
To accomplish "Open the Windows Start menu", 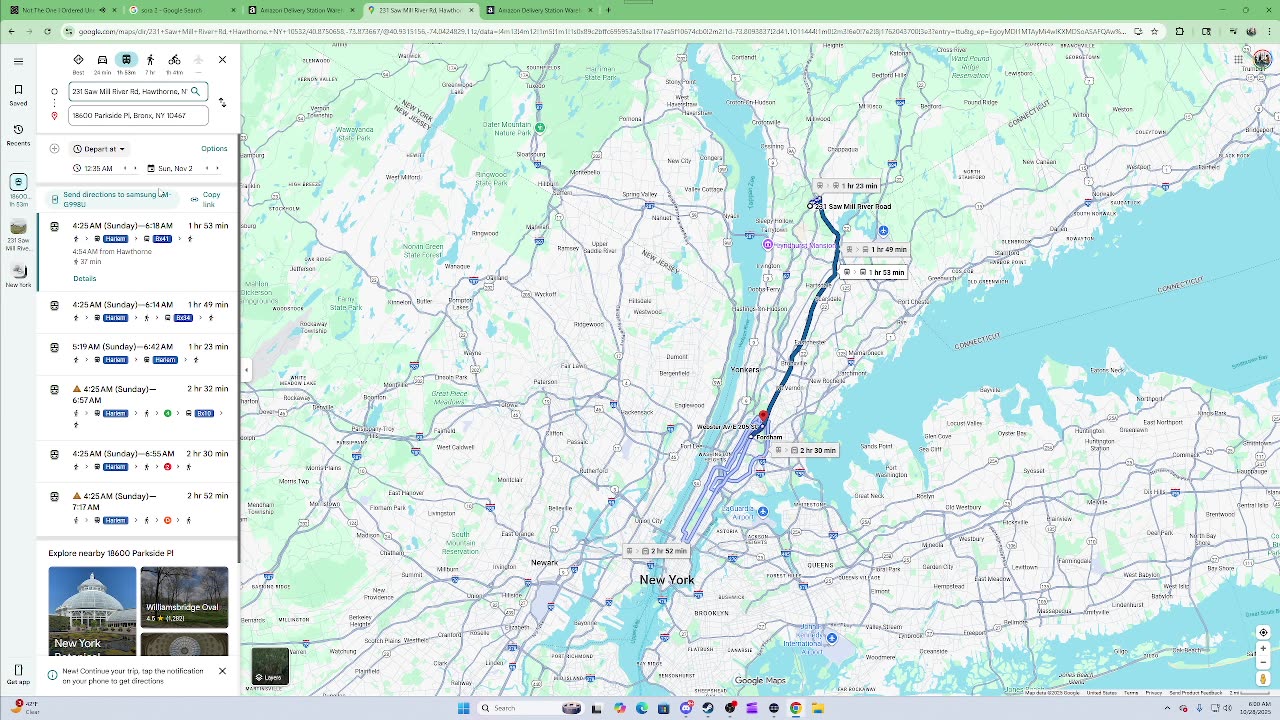I will click(463, 708).
